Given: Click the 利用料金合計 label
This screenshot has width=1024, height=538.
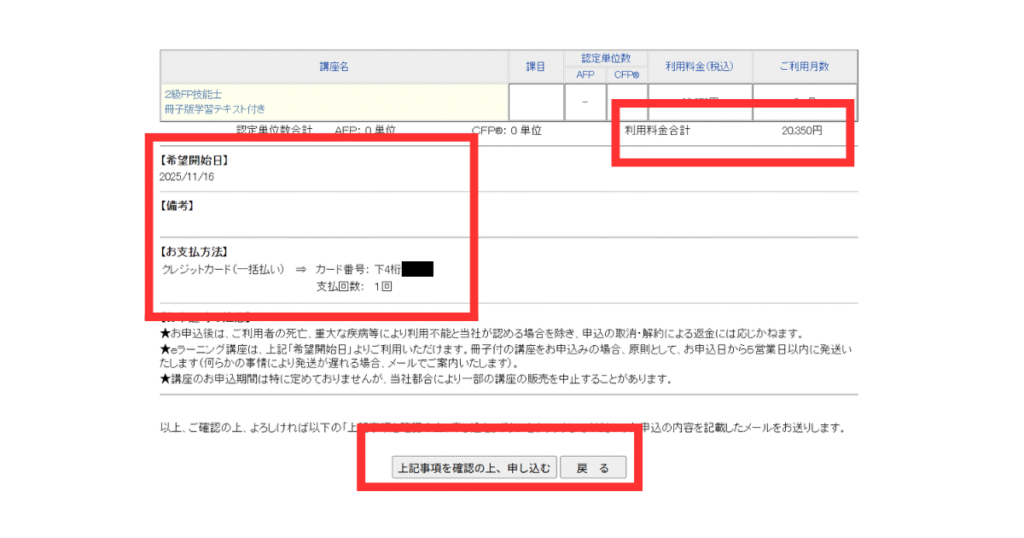Looking at the screenshot, I should pyautogui.click(x=657, y=131).
